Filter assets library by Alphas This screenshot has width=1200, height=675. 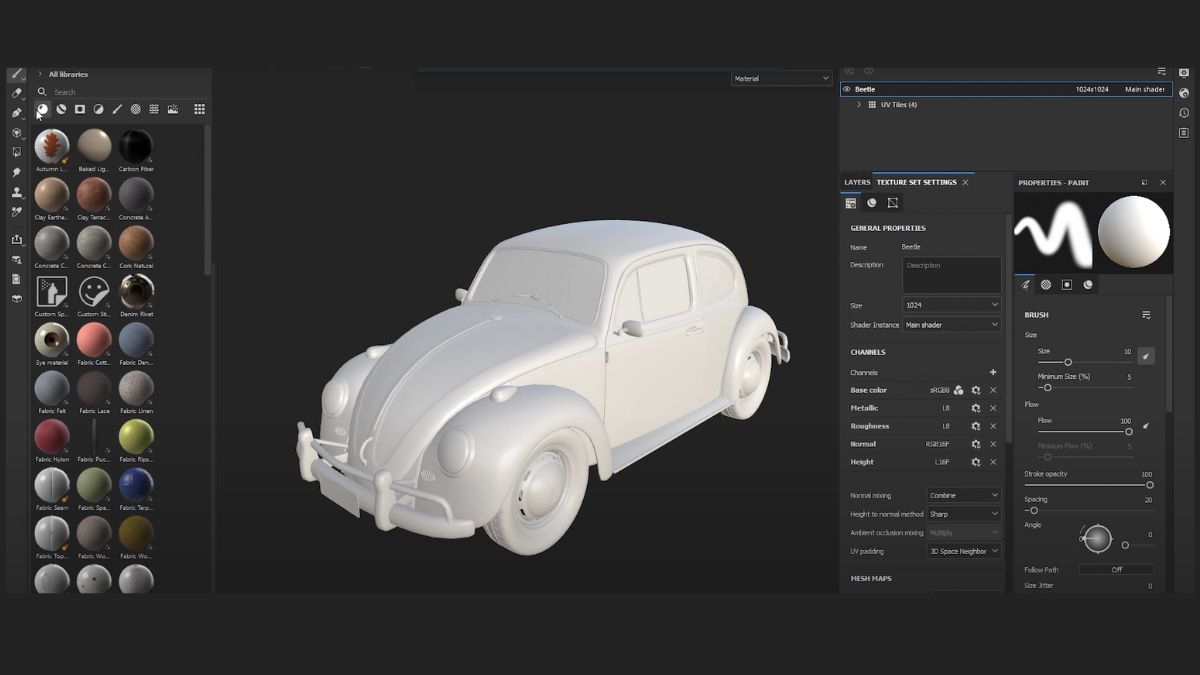pos(136,109)
